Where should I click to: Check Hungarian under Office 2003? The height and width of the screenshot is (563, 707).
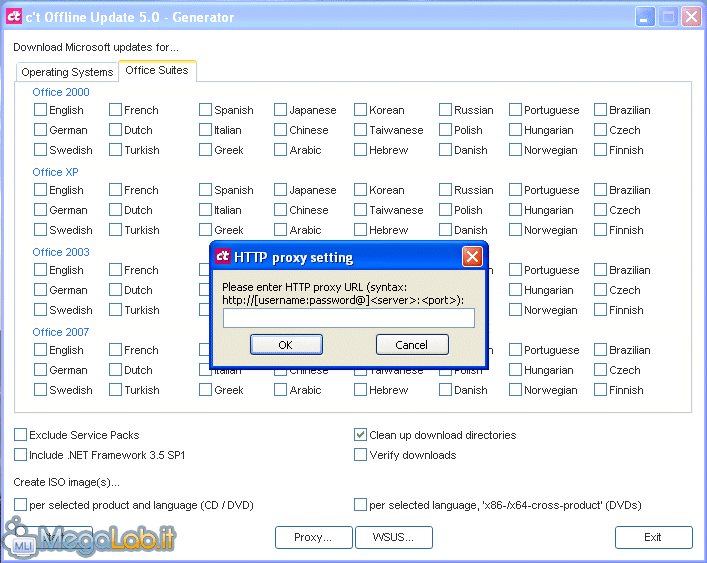pyautogui.click(x=515, y=289)
